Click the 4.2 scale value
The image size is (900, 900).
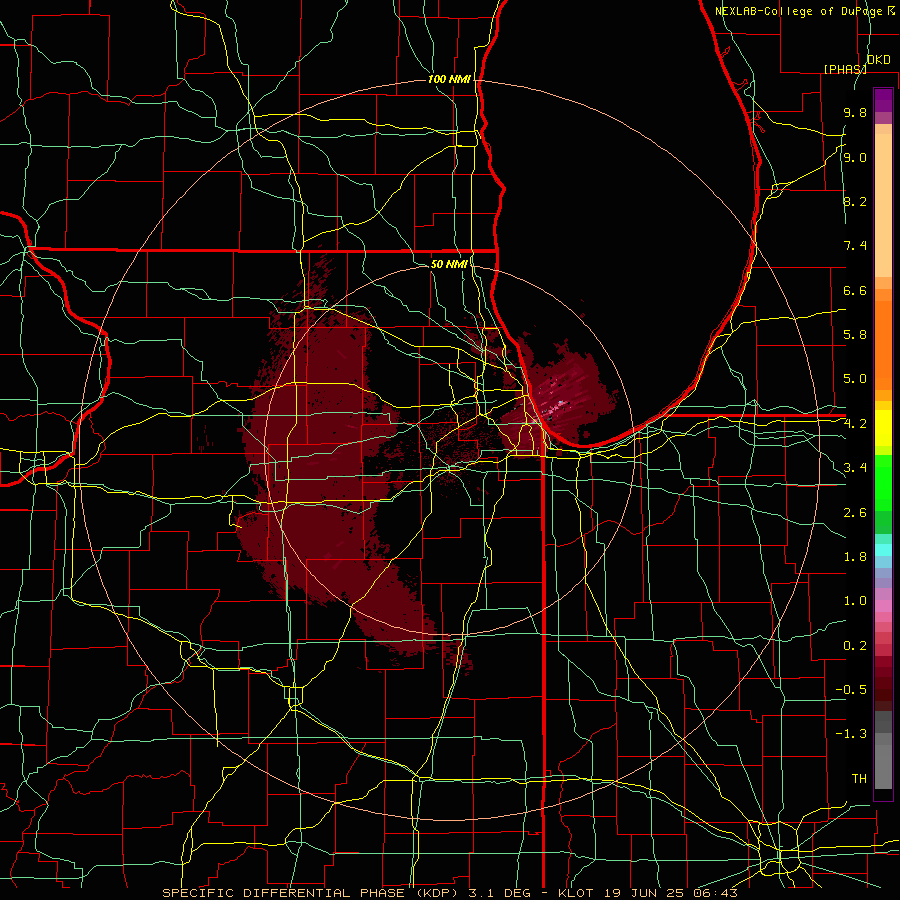click(x=855, y=424)
